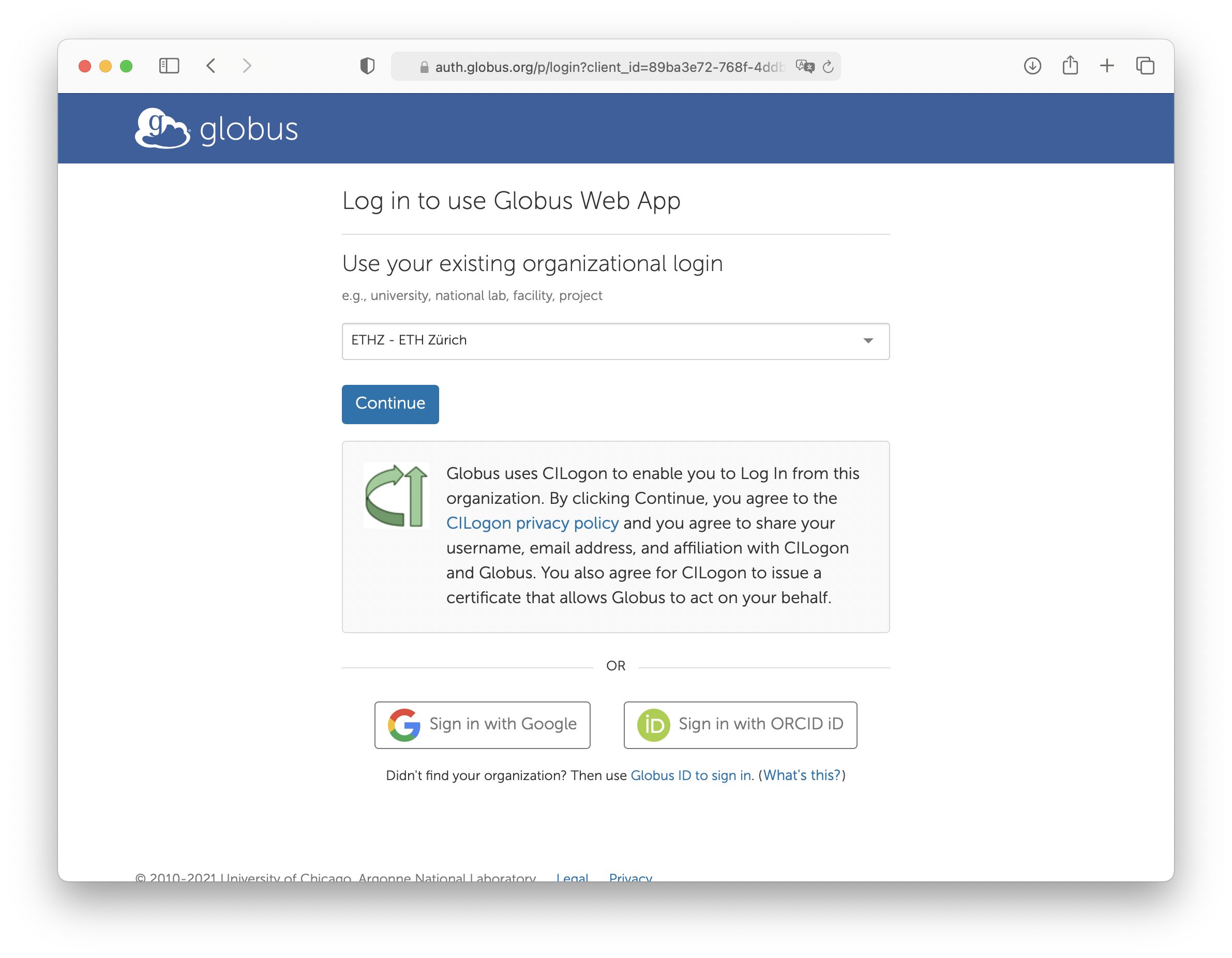Screen dimensions: 1232x958
Task: Click the CILogon arrows icon
Action: 396,496
